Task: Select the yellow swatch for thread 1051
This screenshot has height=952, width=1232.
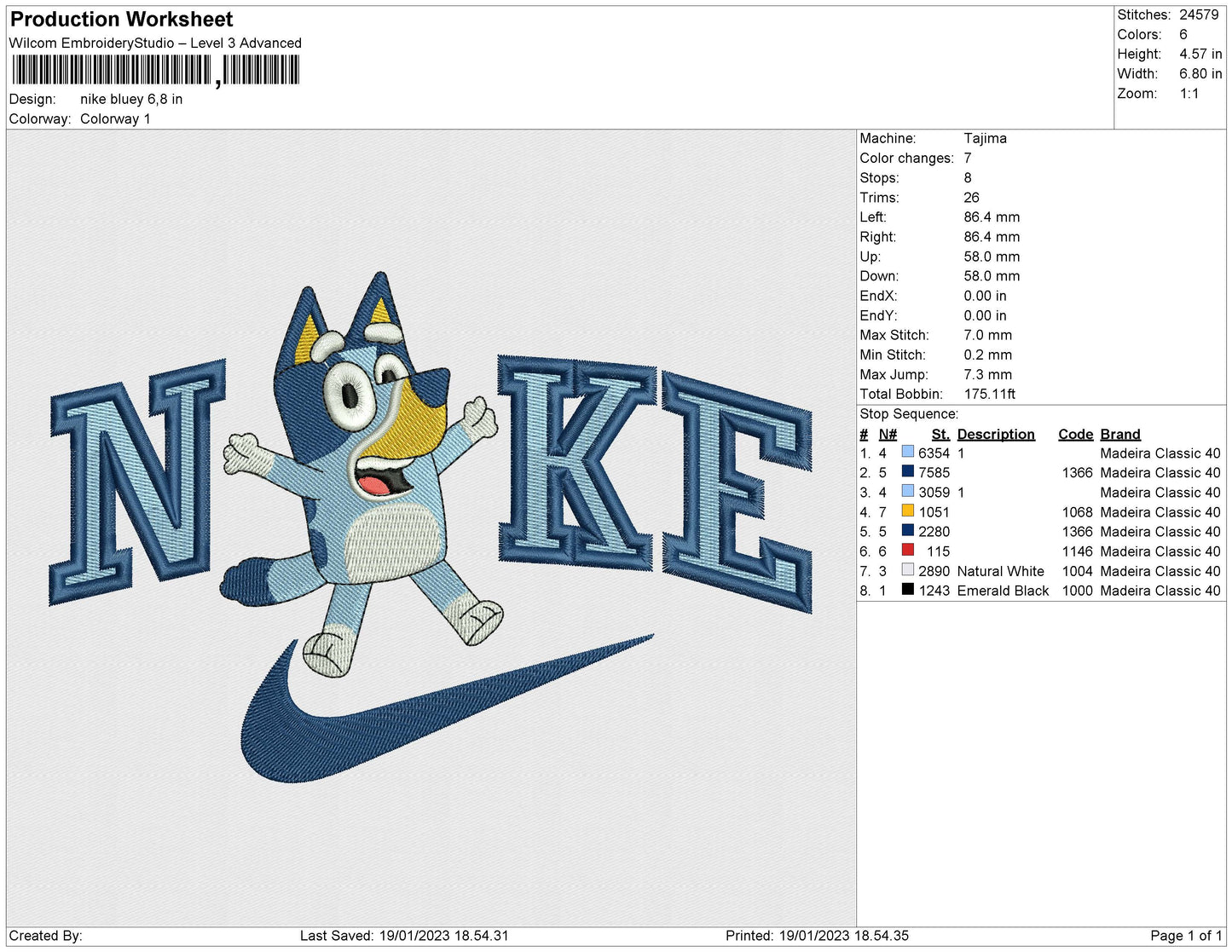Action: click(x=908, y=511)
